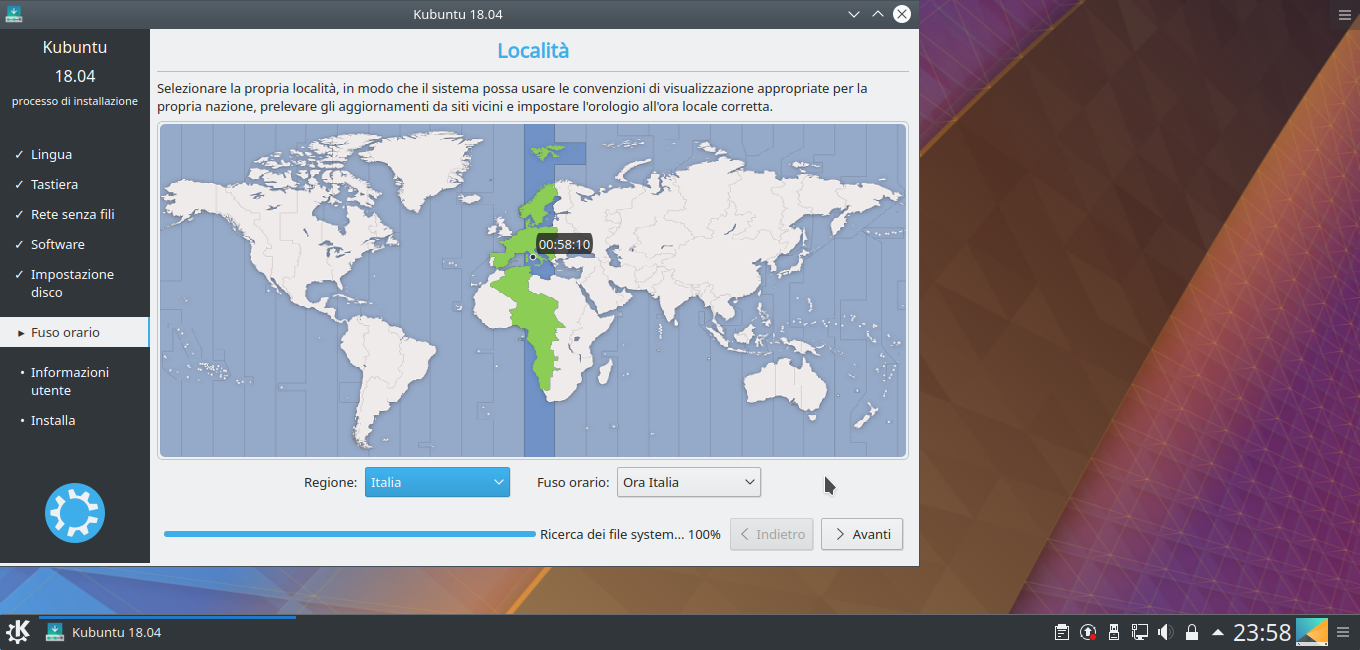Screen dimensions: 1360x650
Task: Select the Rete senza fili step
Action: point(72,215)
